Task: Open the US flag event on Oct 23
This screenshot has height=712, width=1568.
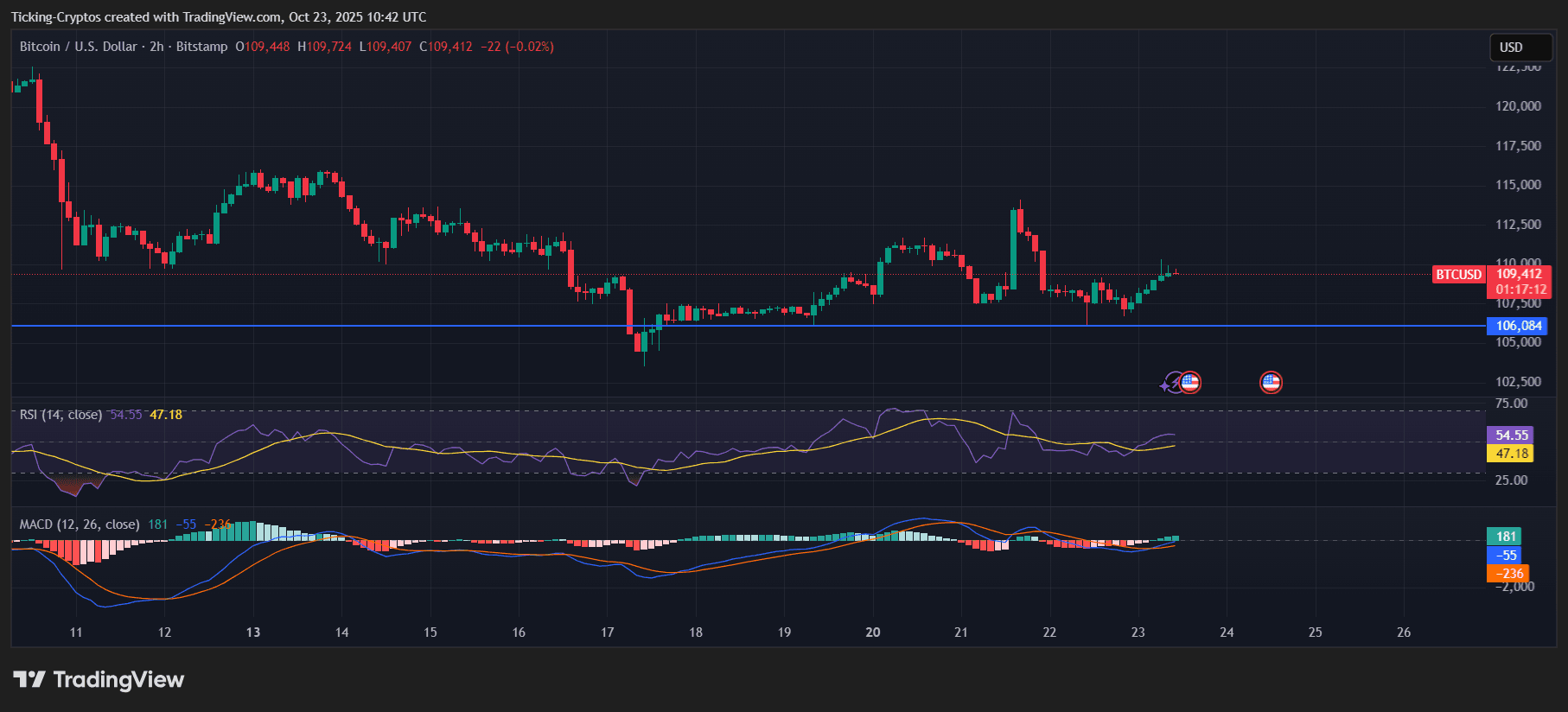Action: coord(1190,382)
